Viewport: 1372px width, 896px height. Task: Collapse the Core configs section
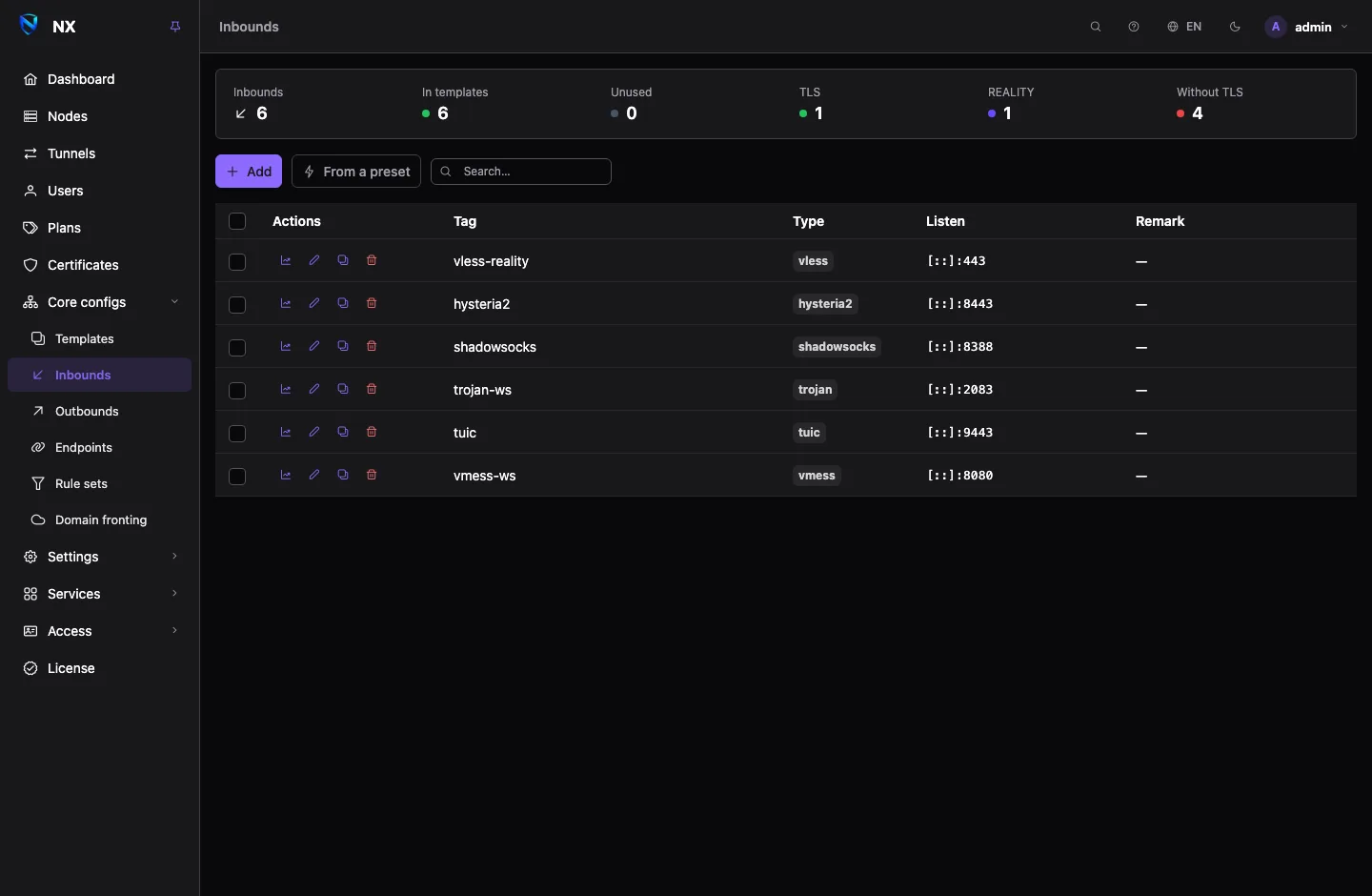click(x=100, y=302)
